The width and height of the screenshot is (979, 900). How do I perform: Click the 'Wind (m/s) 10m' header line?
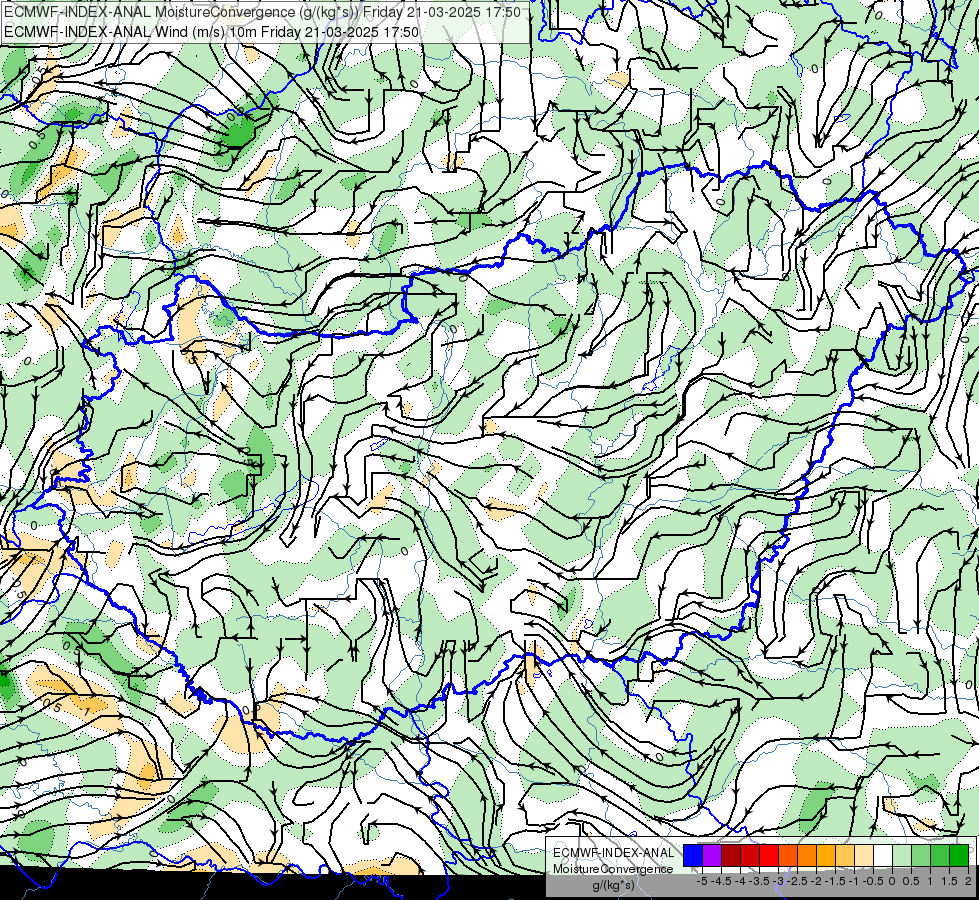pyautogui.click(x=212, y=31)
